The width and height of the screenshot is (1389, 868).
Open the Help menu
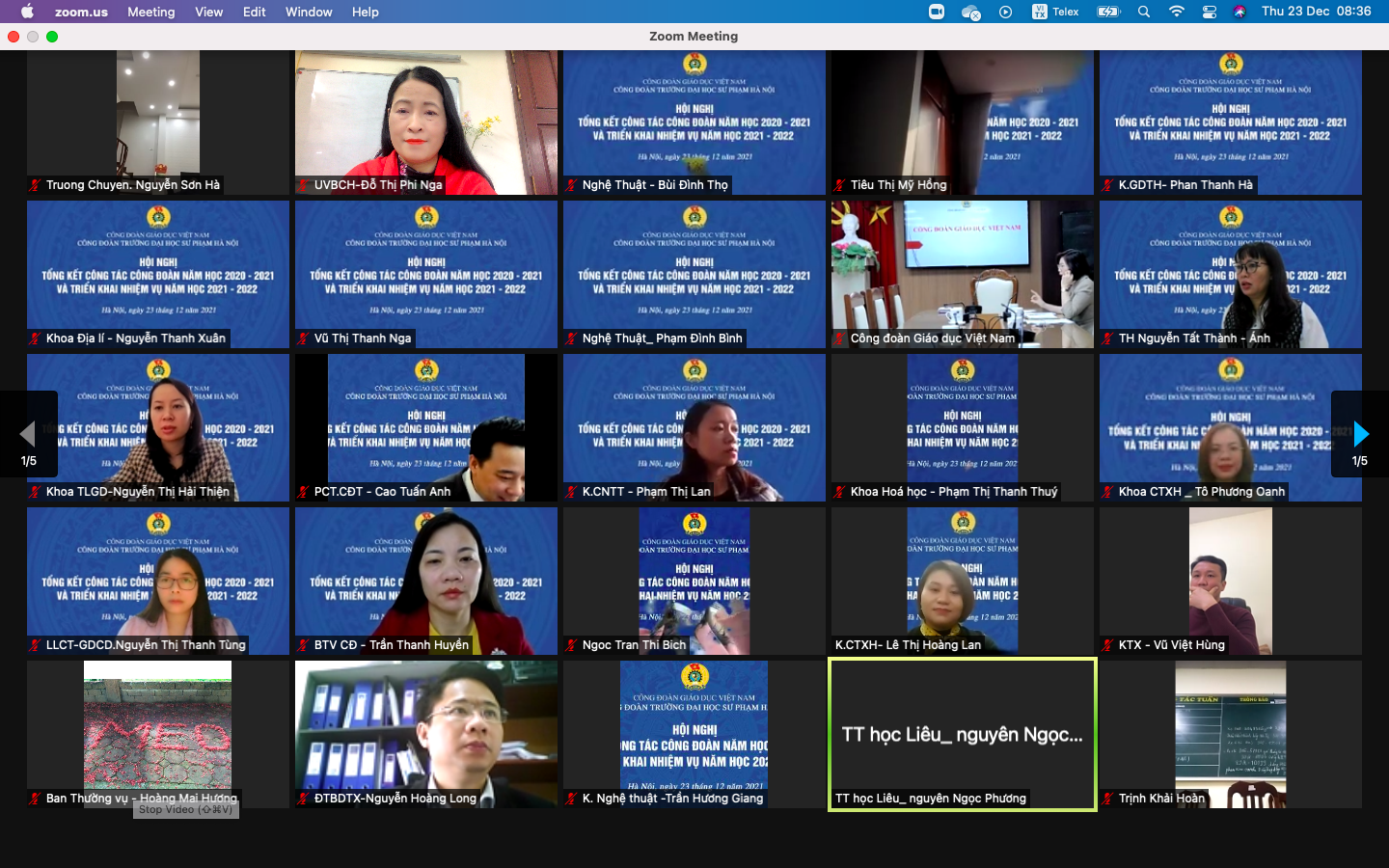click(x=365, y=12)
